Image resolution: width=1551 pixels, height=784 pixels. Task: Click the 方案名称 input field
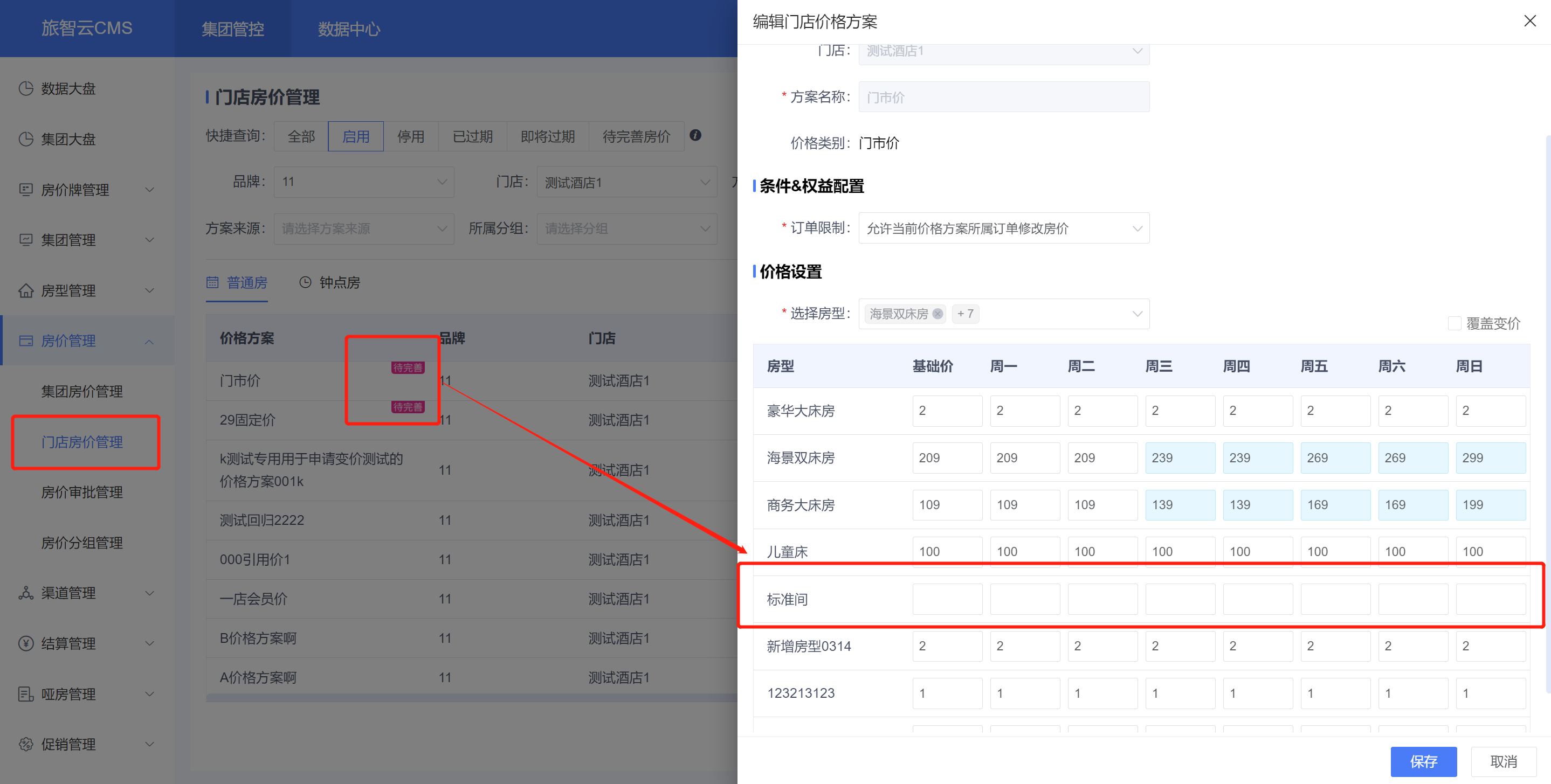pyautogui.click(x=1004, y=97)
